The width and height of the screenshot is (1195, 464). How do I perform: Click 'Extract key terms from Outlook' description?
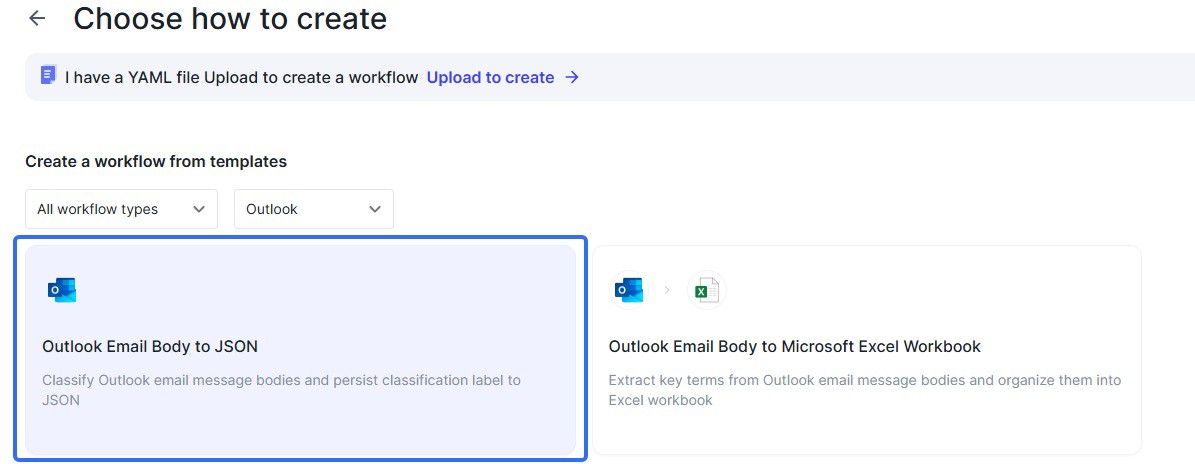[865, 389]
